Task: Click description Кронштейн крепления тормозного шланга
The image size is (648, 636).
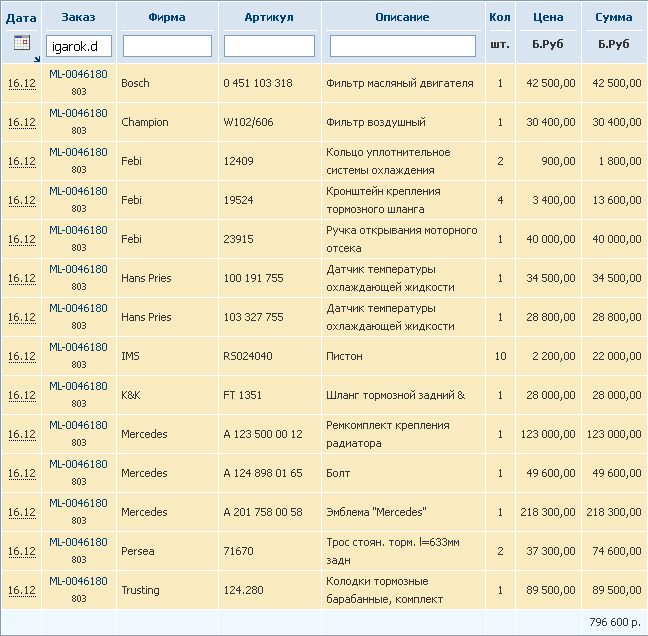Action: (x=384, y=200)
